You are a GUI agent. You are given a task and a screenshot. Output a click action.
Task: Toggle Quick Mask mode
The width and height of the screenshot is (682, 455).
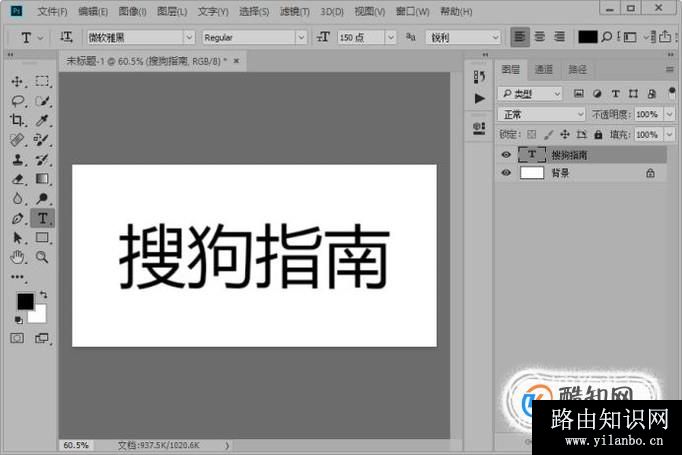coord(17,338)
